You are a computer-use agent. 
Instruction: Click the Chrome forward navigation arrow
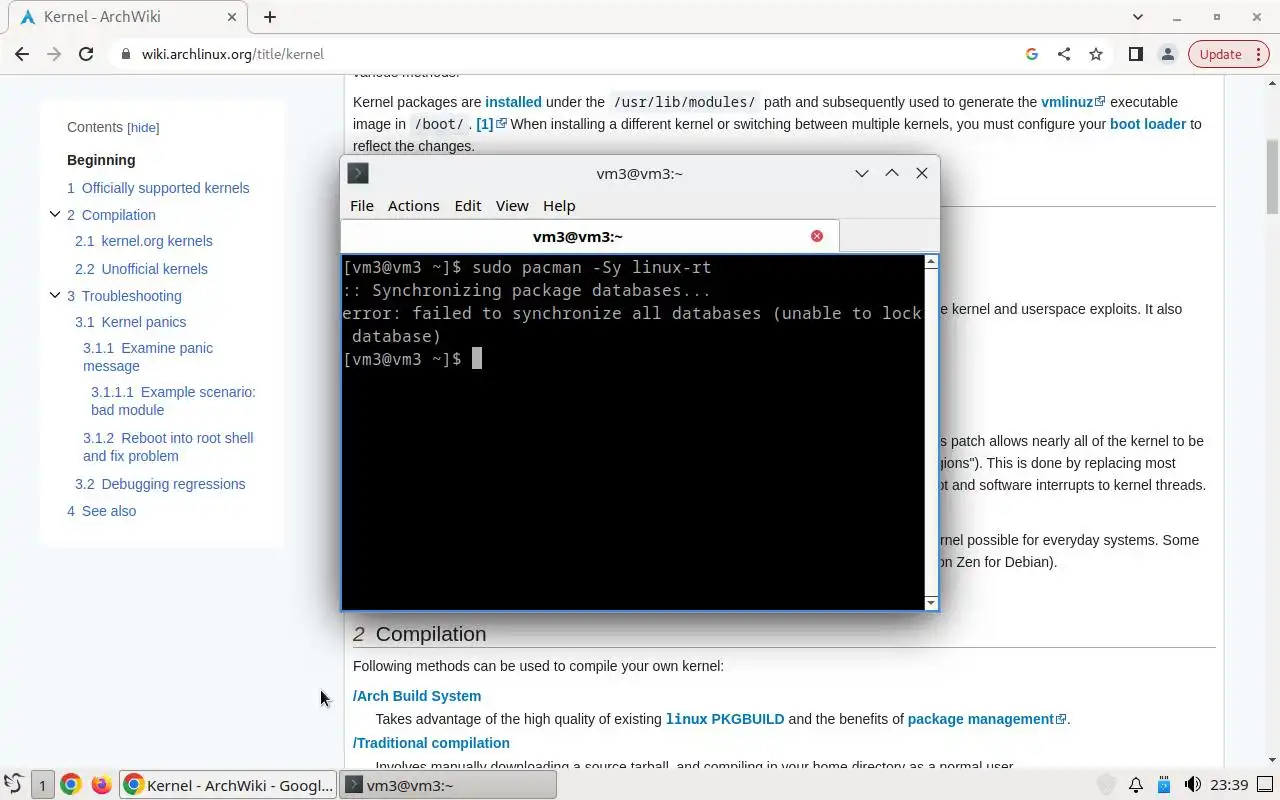[54, 54]
